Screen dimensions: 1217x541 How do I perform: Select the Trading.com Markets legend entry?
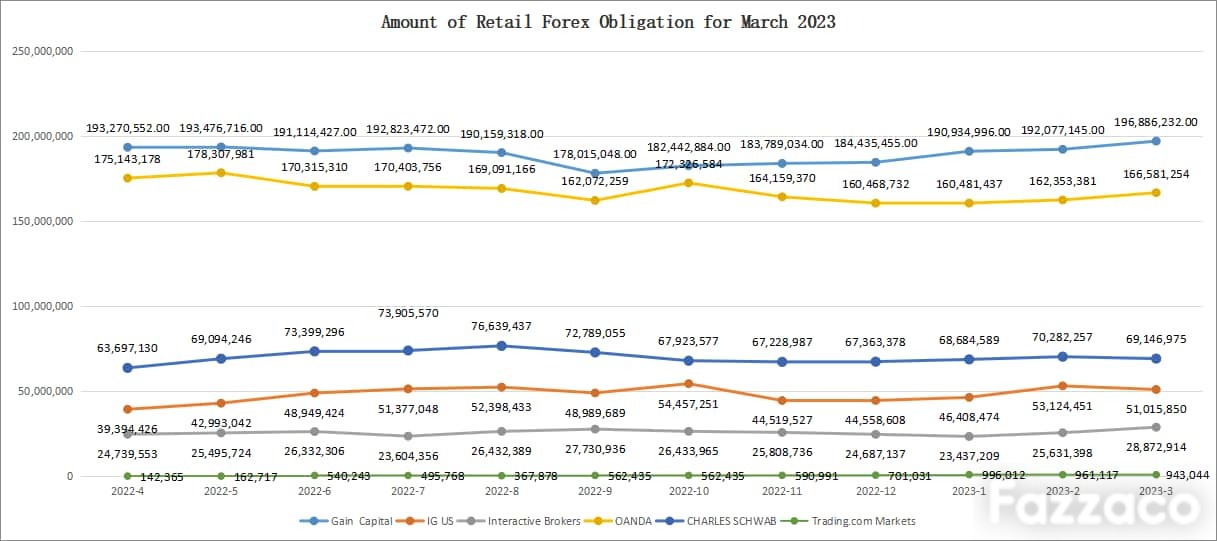[848, 521]
